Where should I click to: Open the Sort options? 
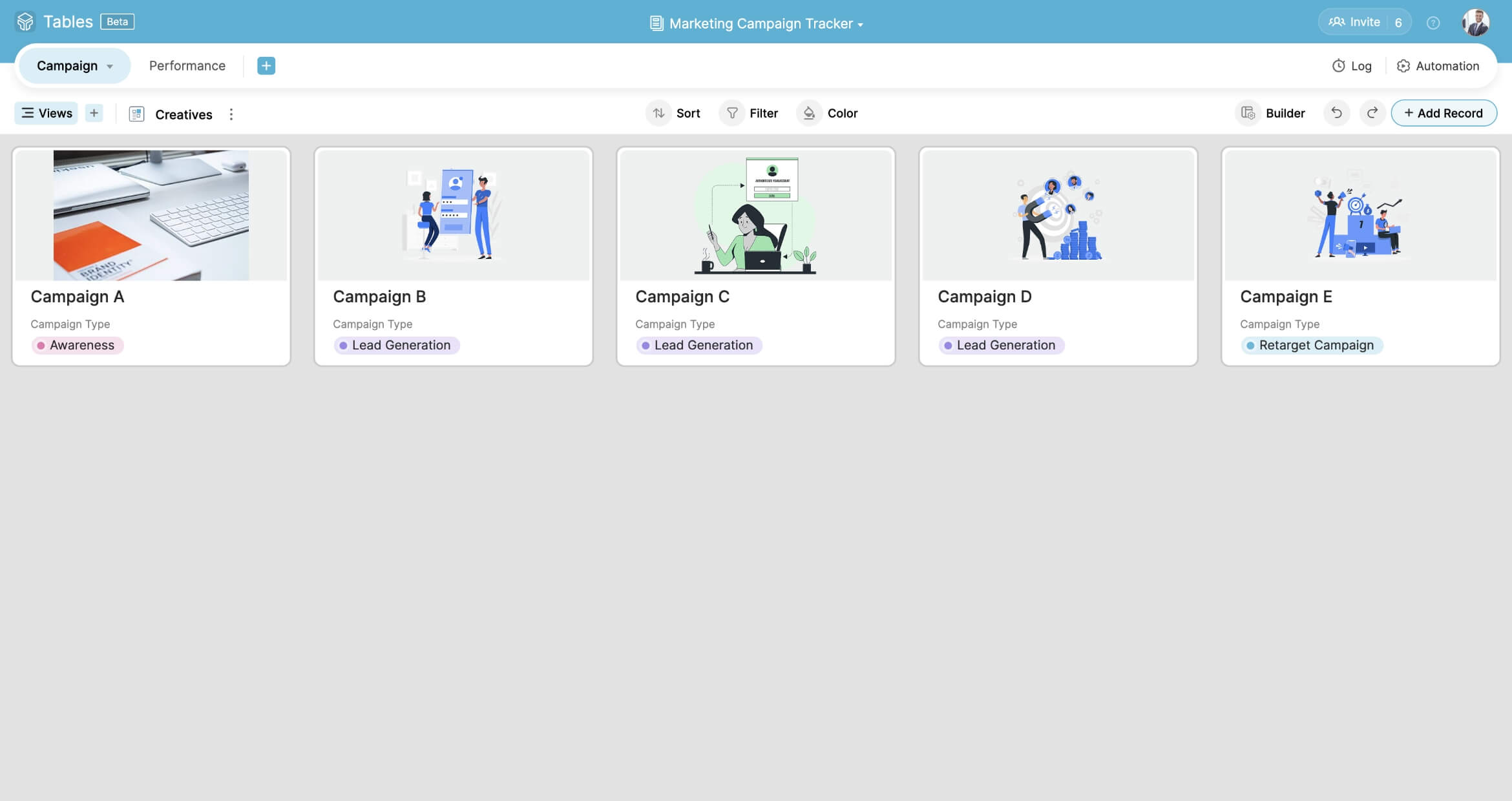[x=675, y=113]
